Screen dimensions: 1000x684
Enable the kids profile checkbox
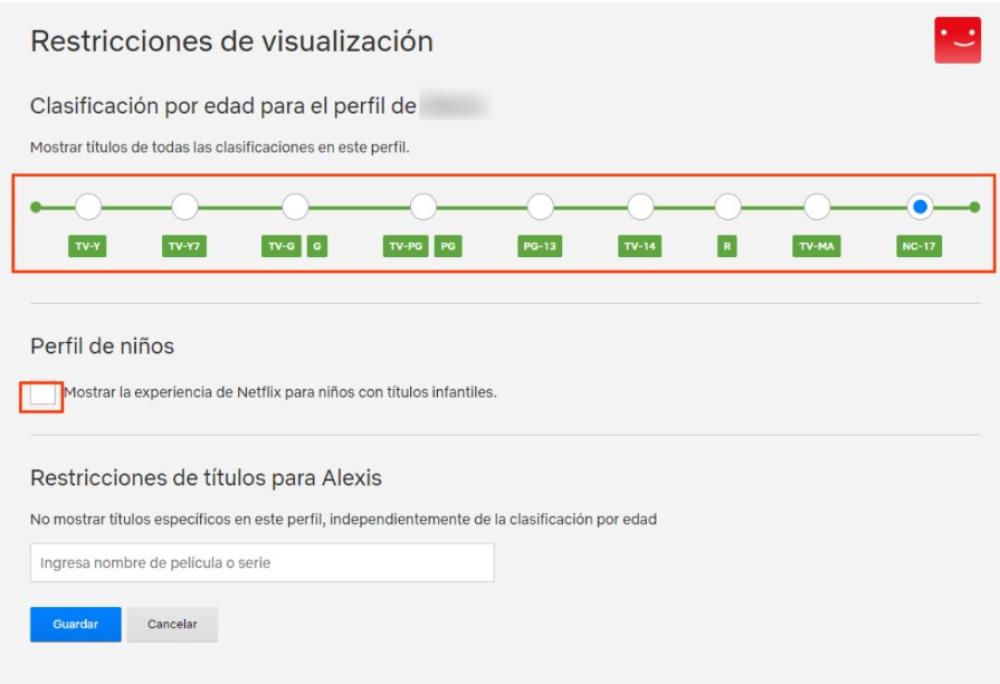click(42, 394)
